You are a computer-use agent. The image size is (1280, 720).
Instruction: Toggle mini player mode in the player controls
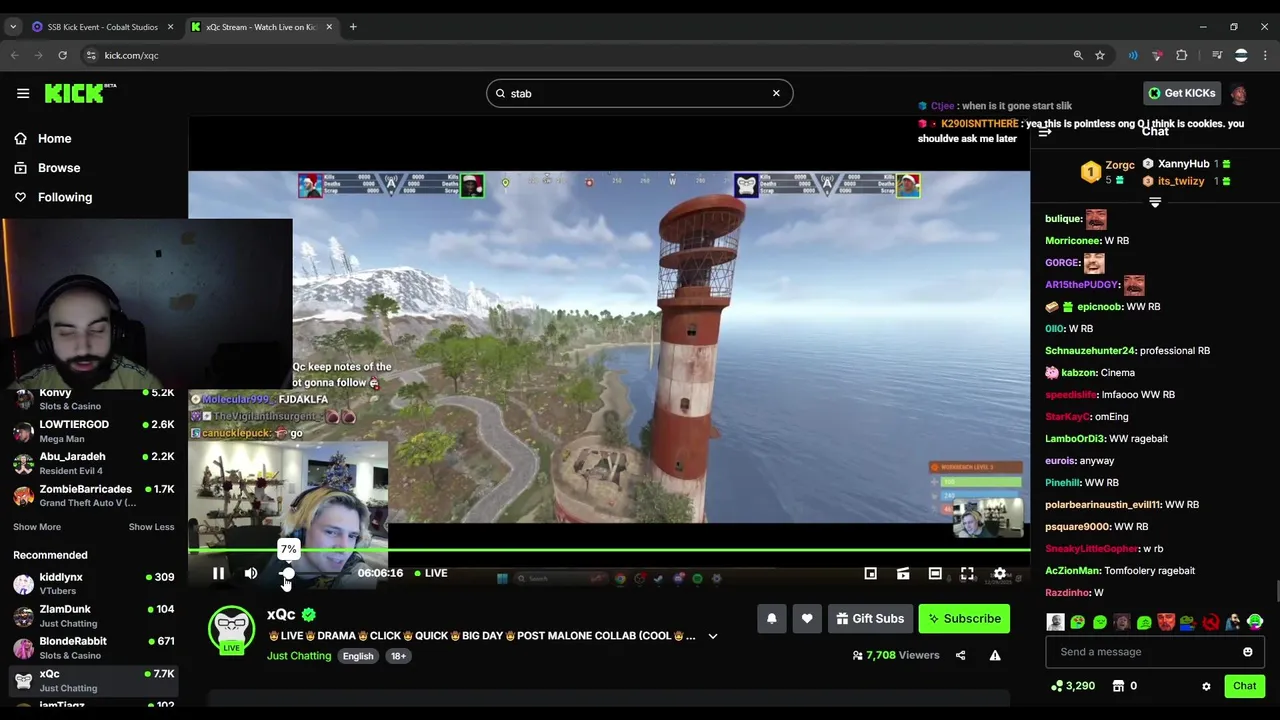(x=870, y=574)
